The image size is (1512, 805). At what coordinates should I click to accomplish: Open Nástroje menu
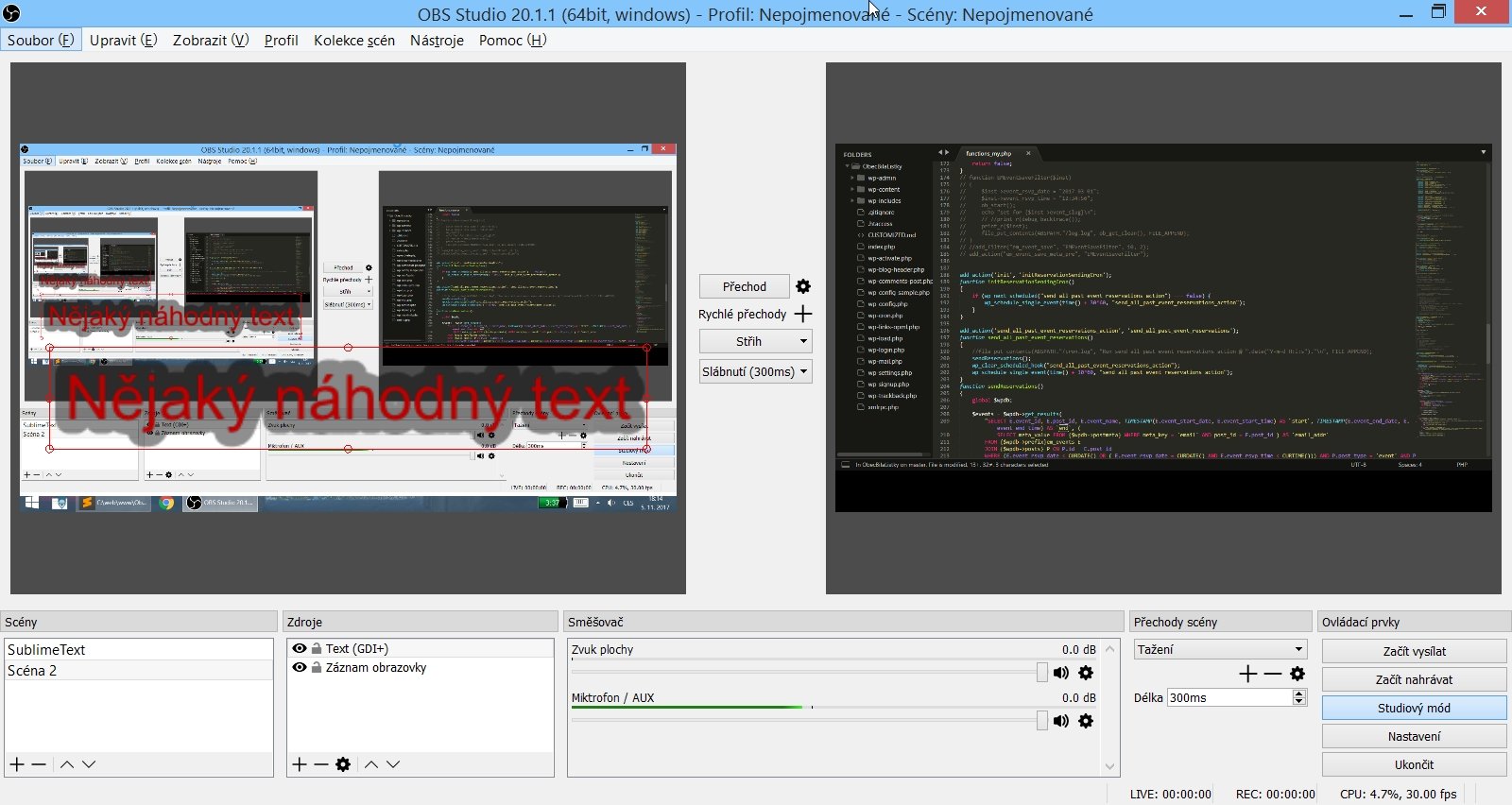(437, 40)
